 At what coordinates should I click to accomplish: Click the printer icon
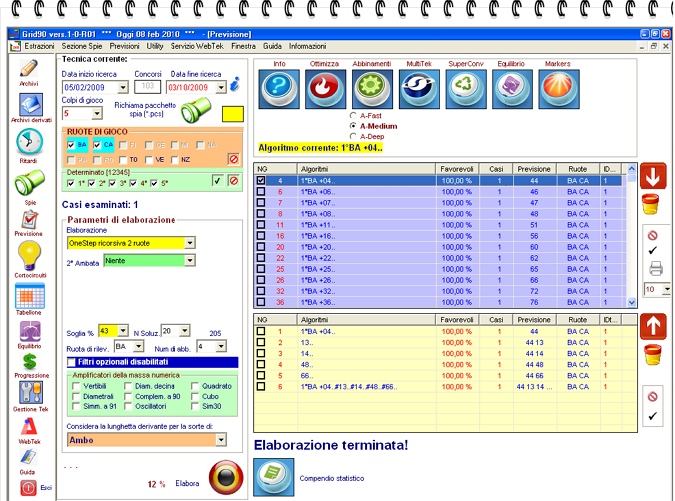pyautogui.click(x=656, y=269)
